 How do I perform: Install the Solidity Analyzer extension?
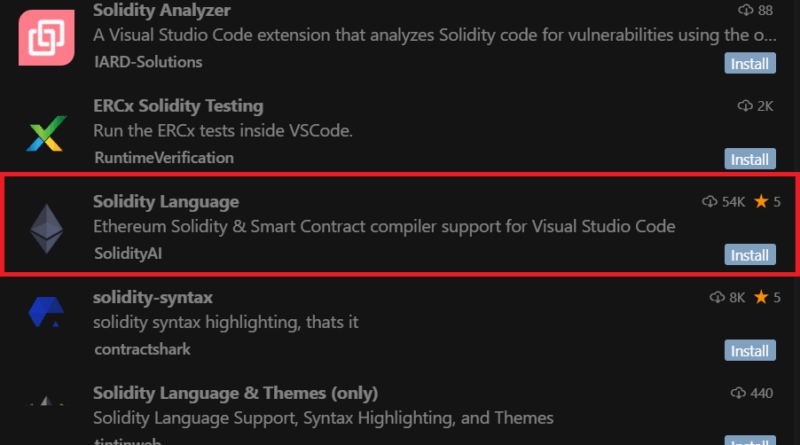click(x=750, y=63)
